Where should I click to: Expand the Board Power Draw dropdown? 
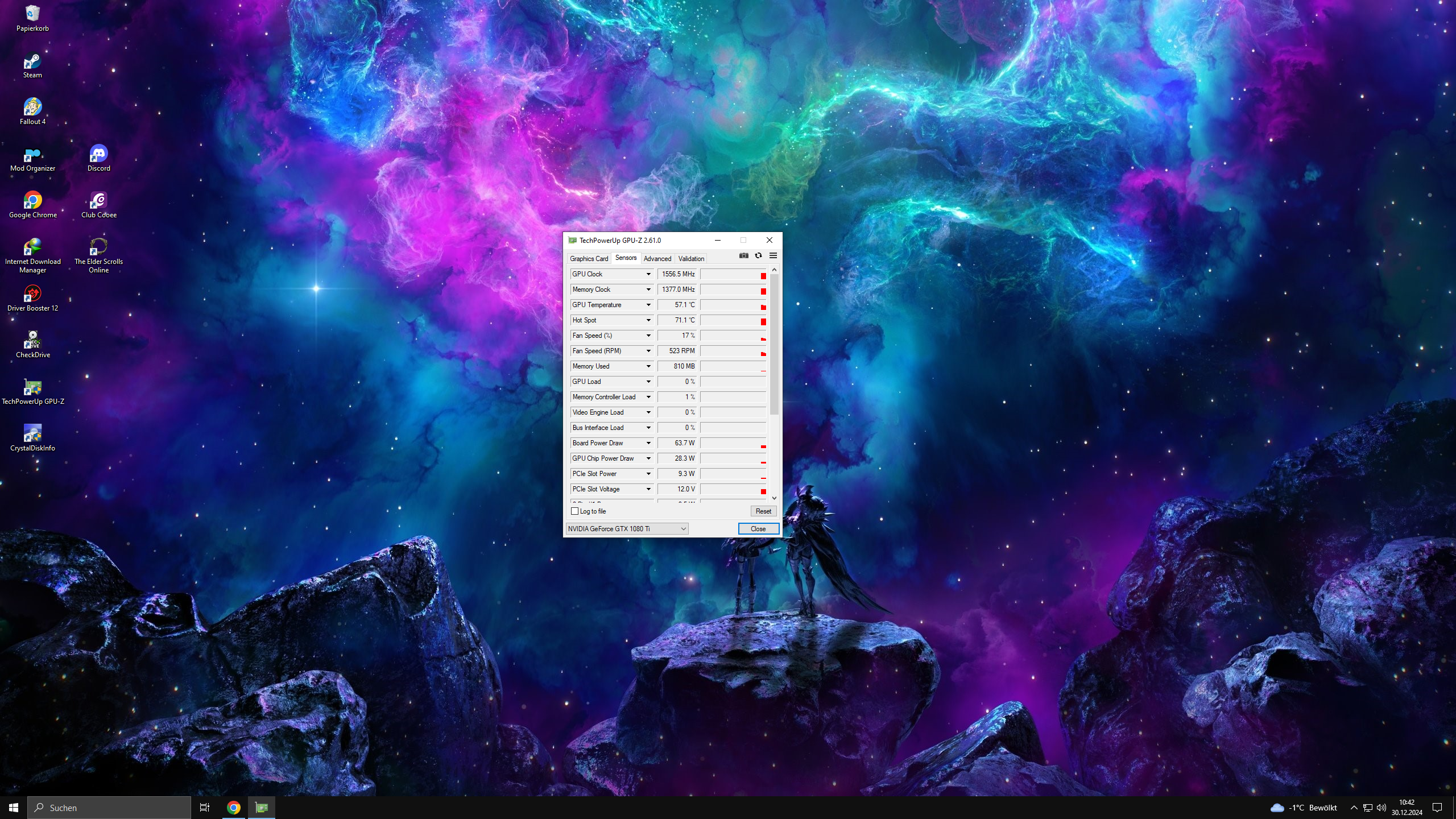click(648, 443)
